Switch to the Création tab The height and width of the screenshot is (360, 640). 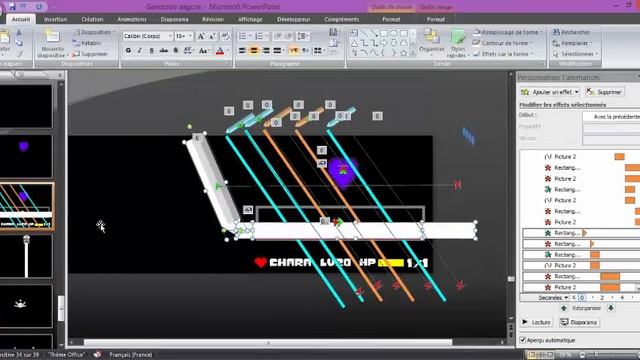(x=92, y=19)
